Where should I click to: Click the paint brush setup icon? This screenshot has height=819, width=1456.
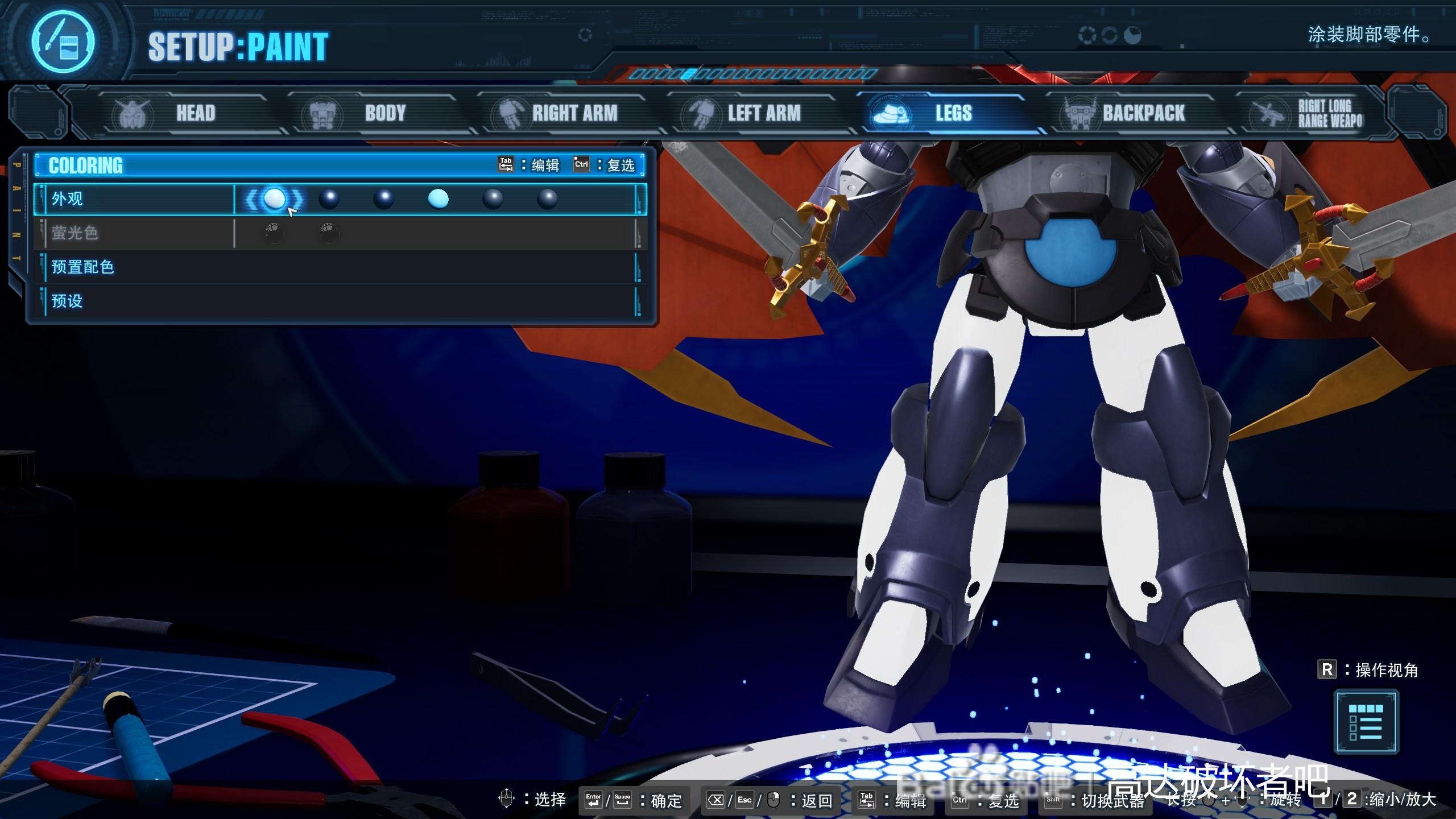(x=63, y=41)
